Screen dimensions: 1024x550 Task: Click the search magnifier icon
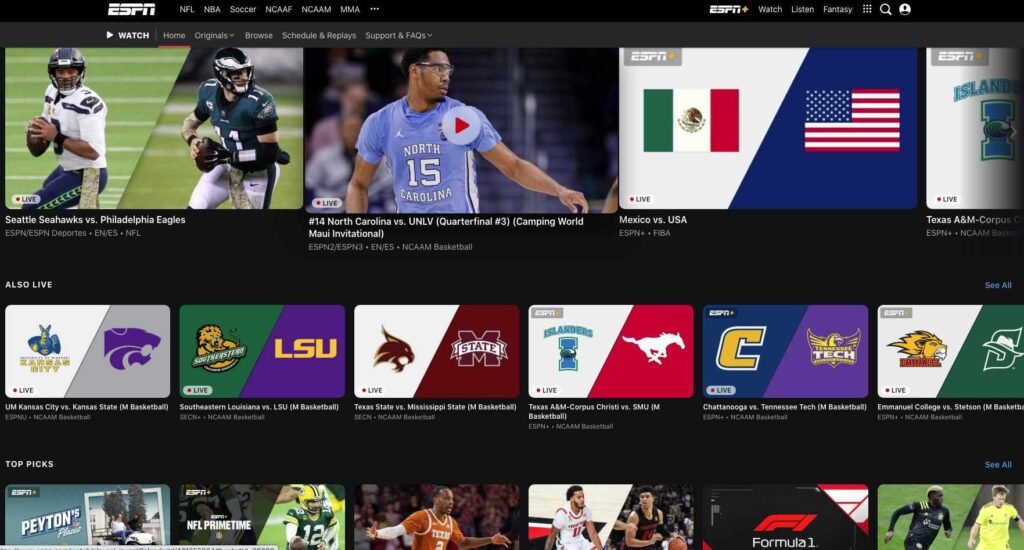click(x=886, y=9)
